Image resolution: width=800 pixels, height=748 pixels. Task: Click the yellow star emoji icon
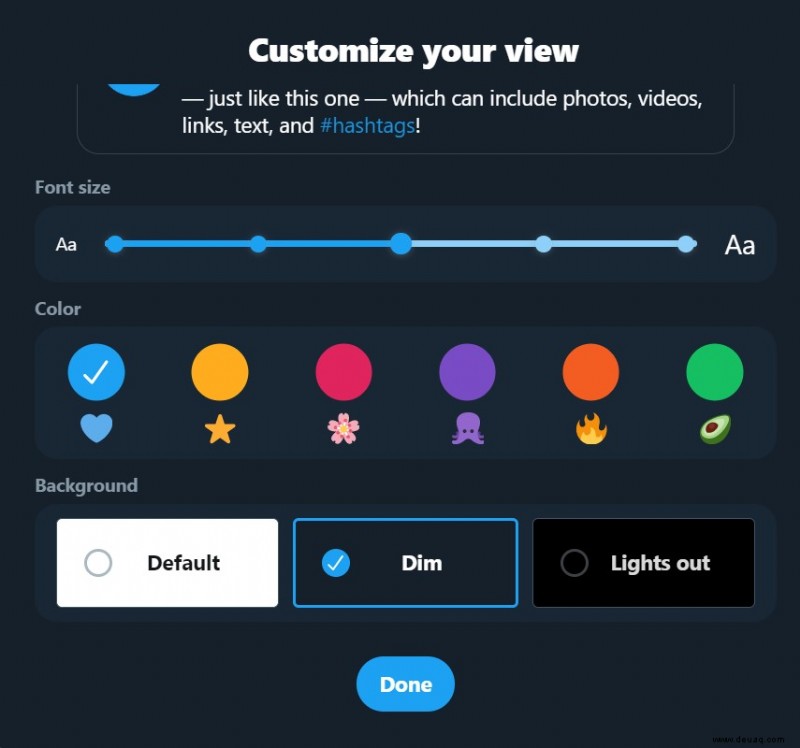pyautogui.click(x=220, y=429)
